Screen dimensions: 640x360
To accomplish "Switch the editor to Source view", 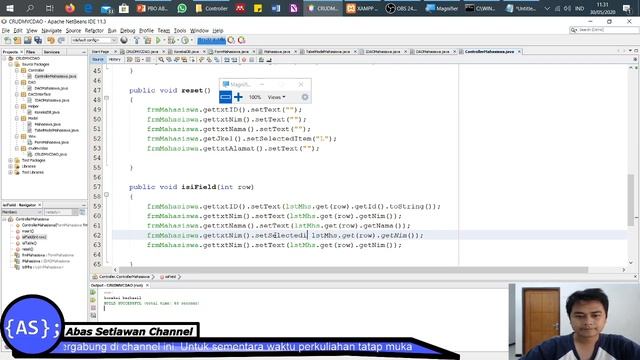I will click(98, 60).
